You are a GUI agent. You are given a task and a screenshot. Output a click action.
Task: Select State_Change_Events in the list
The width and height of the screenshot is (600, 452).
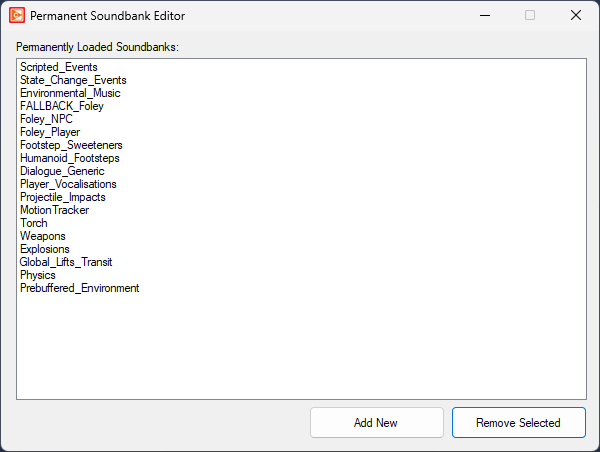tap(73, 80)
